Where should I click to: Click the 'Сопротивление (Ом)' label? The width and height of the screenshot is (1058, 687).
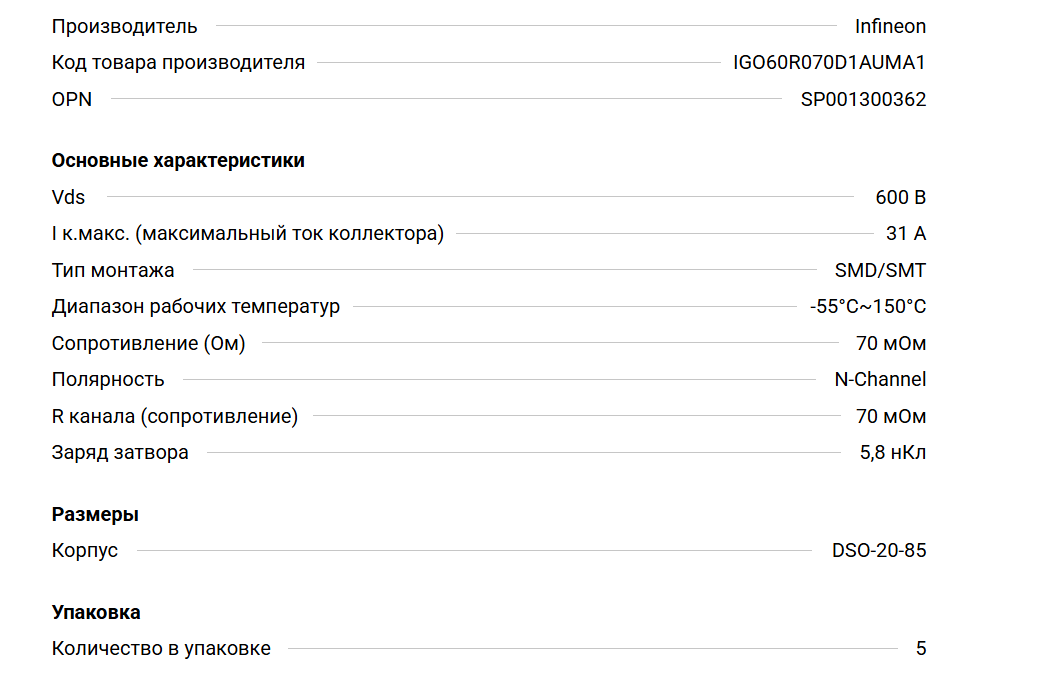148,344
